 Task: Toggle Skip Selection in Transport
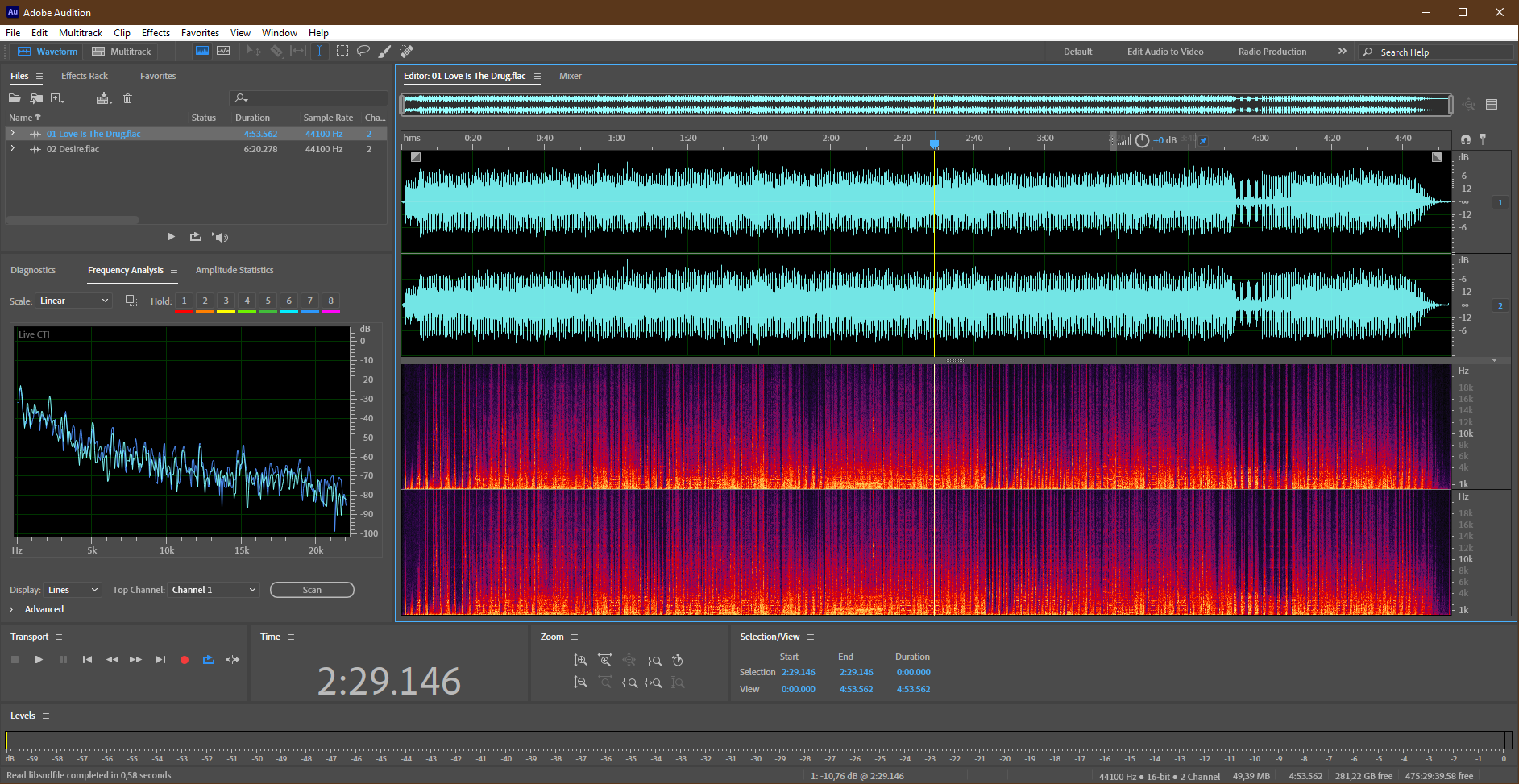pos(233,659)
